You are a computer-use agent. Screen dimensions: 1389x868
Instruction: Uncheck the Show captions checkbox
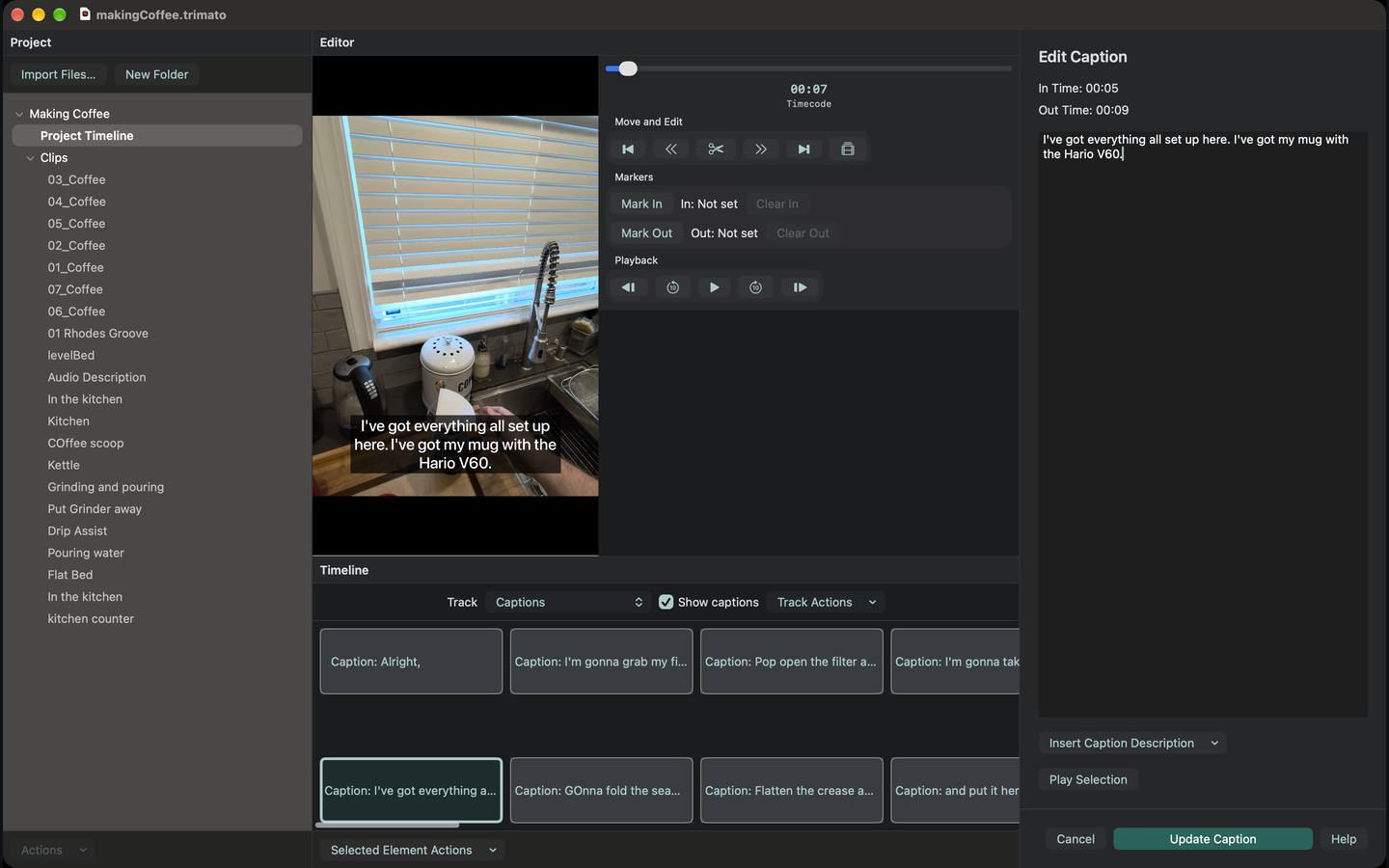tap(666, 602)
